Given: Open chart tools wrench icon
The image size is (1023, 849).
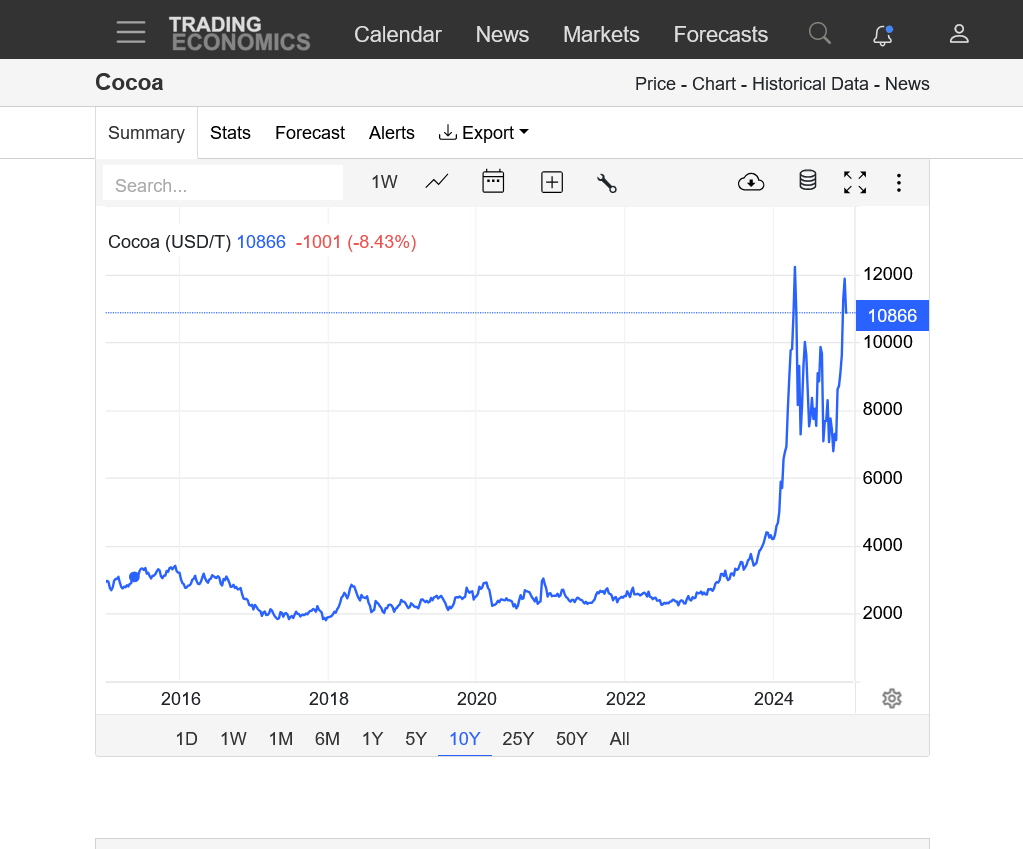Looking at the screenshot, I should coord(607,183).
